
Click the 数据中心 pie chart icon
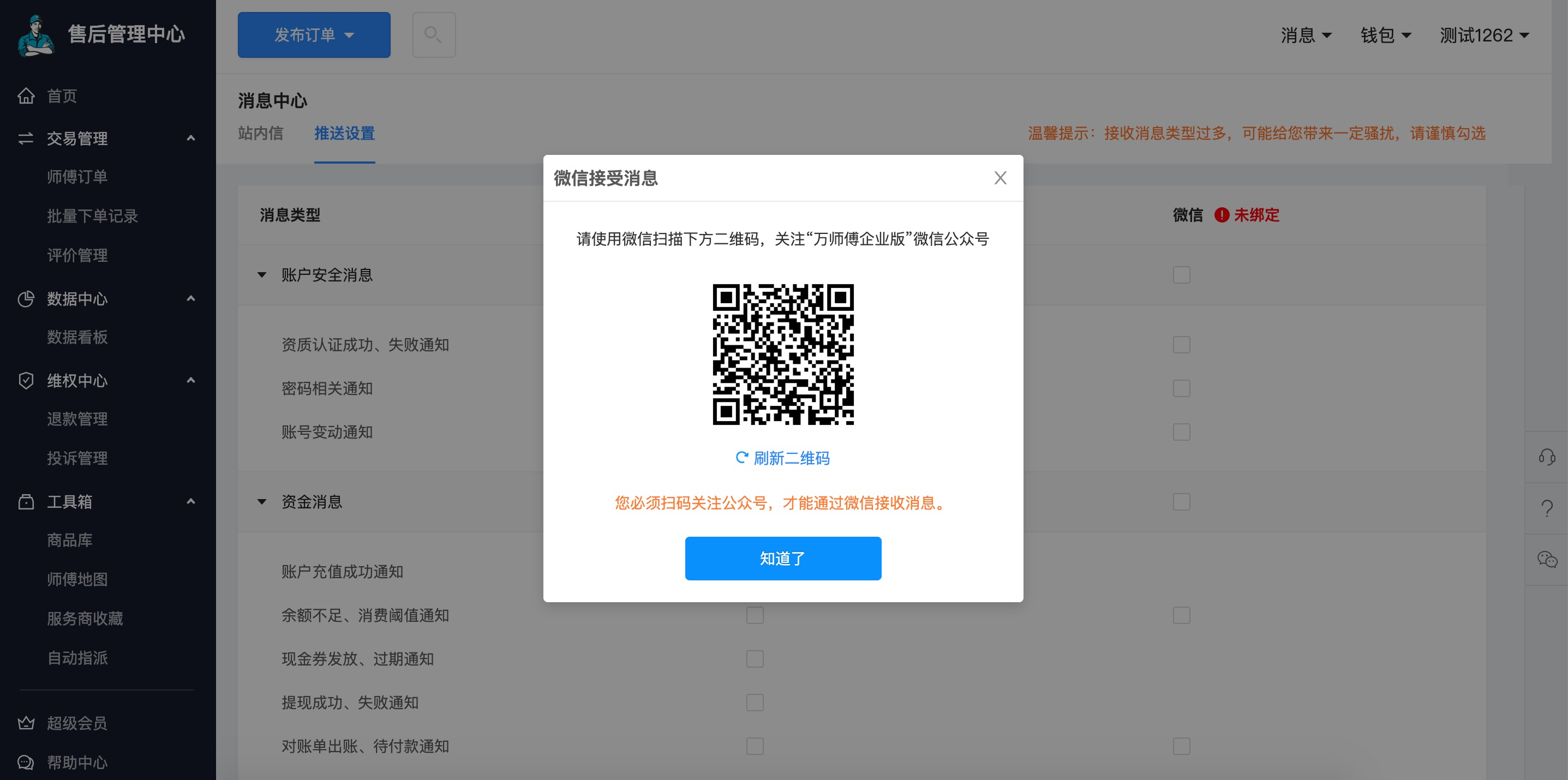[26, 299]
